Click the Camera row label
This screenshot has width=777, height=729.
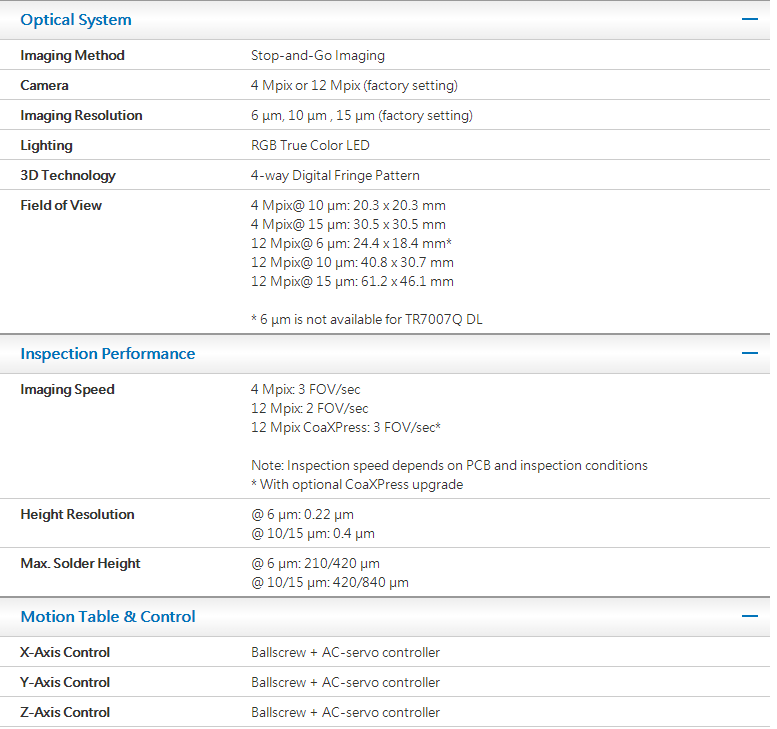(x=44, y=86)
